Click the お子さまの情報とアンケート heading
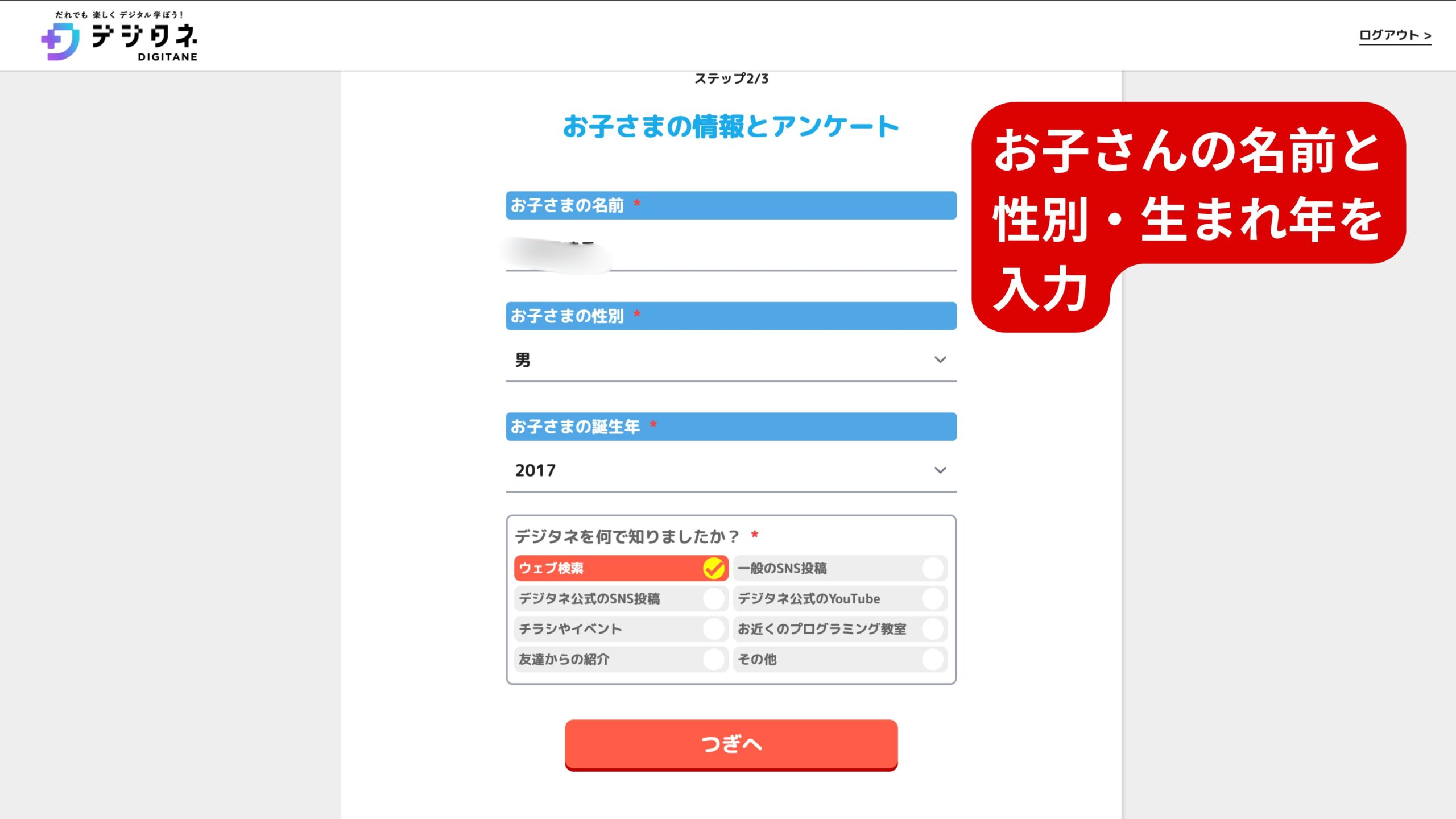 731,126
